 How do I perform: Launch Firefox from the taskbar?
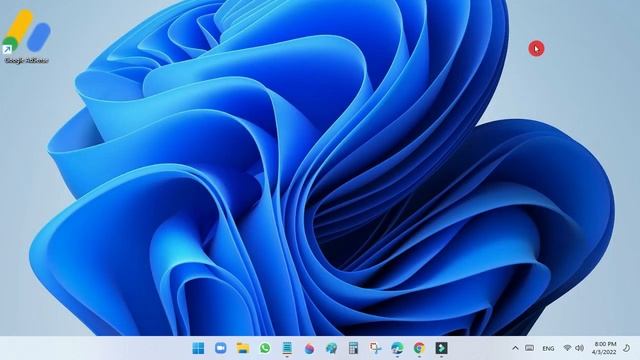(x=309, y=348)
